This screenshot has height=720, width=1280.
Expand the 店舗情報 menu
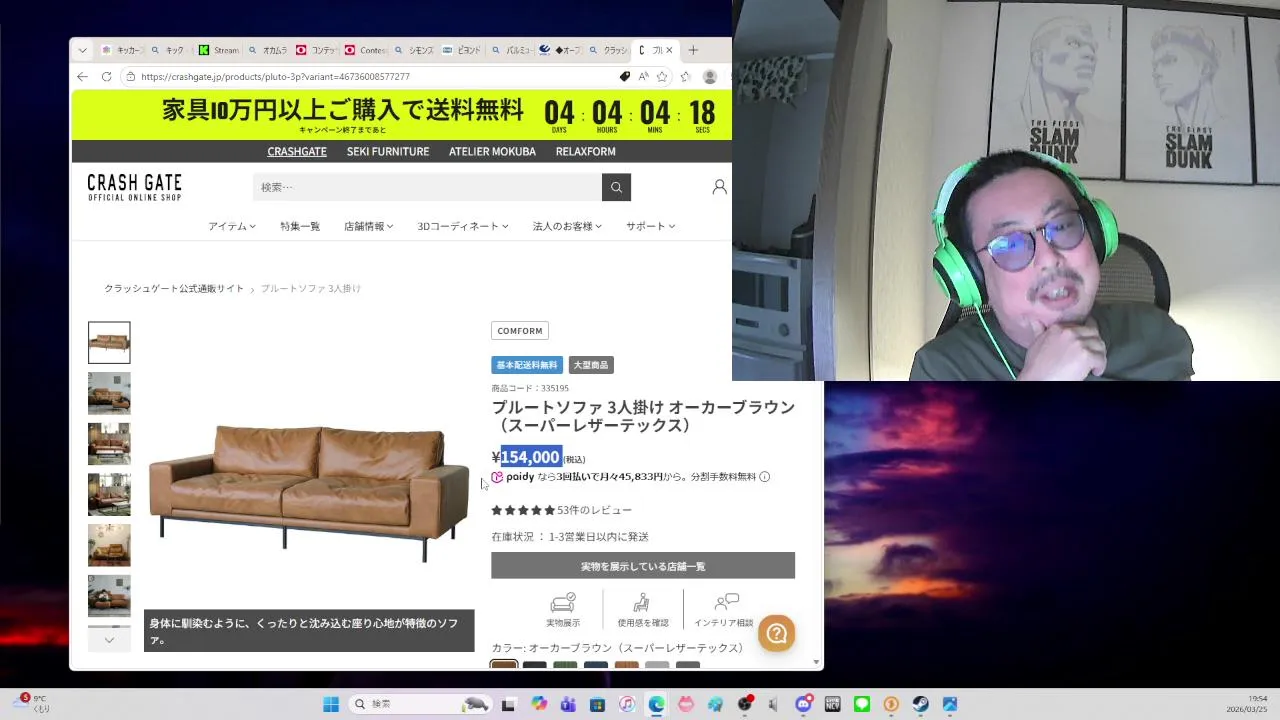click(369, 226)
